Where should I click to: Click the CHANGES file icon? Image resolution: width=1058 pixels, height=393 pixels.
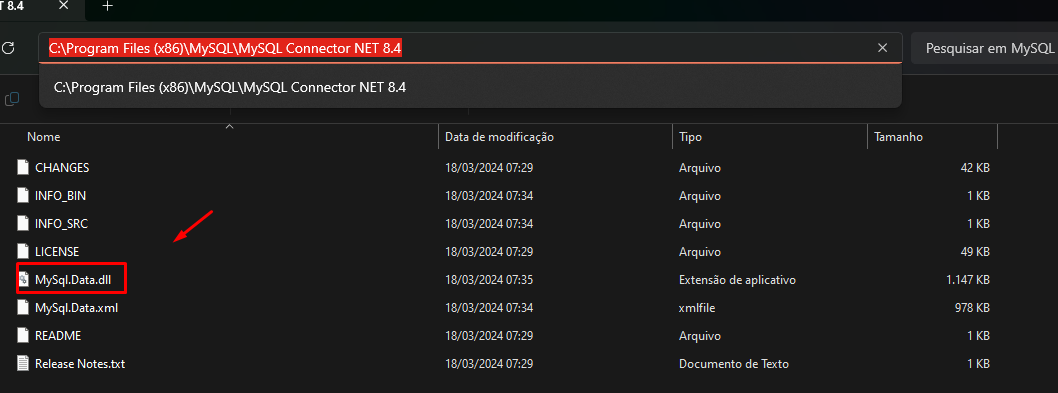click(x=24, y=167)
